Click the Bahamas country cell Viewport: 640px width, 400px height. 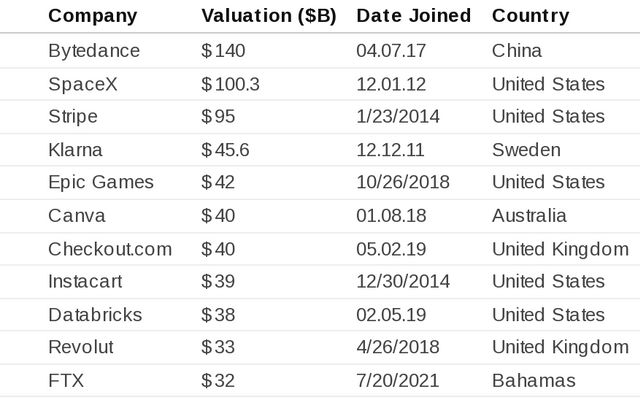(x=533, y=380)
